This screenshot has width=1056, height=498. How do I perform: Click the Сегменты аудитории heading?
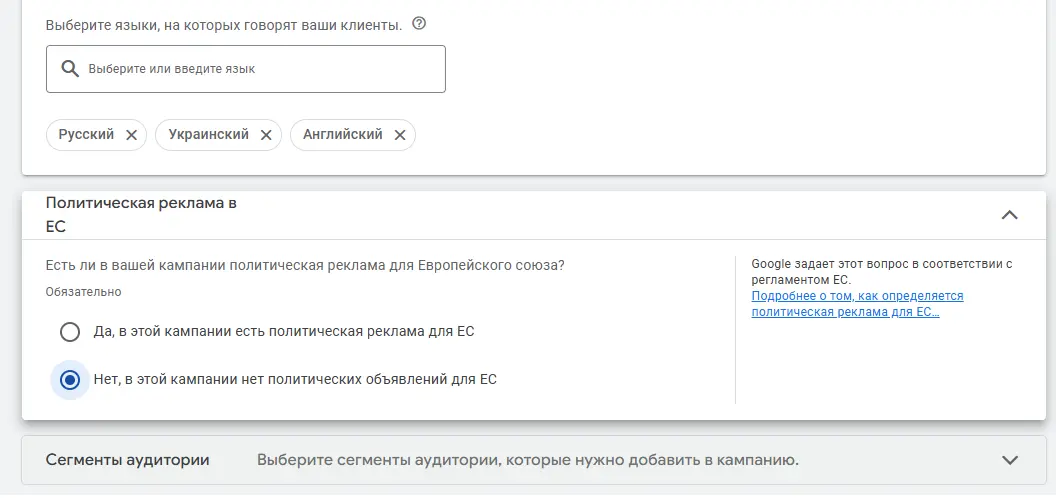point(127,460)
